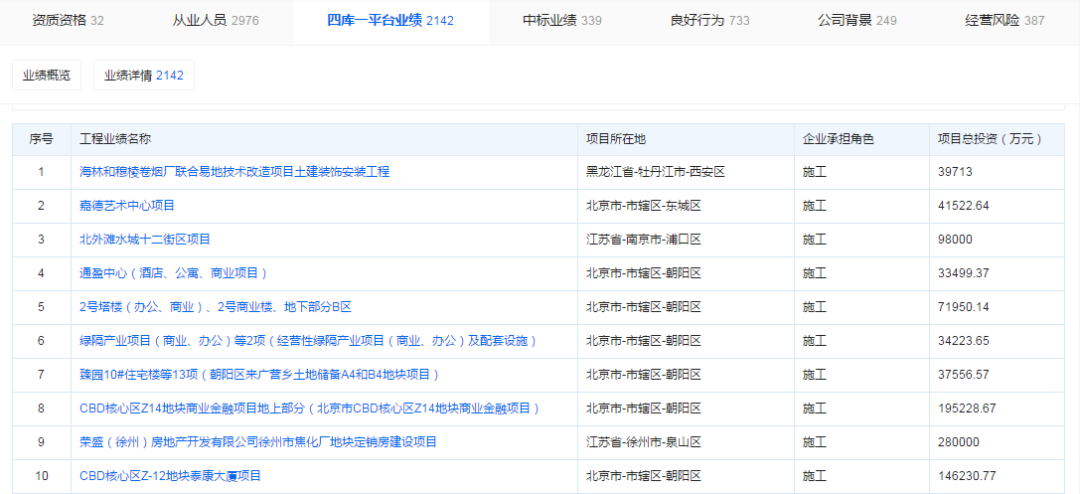
Task: Click the 序号 column header
Action: coord(41,139)
